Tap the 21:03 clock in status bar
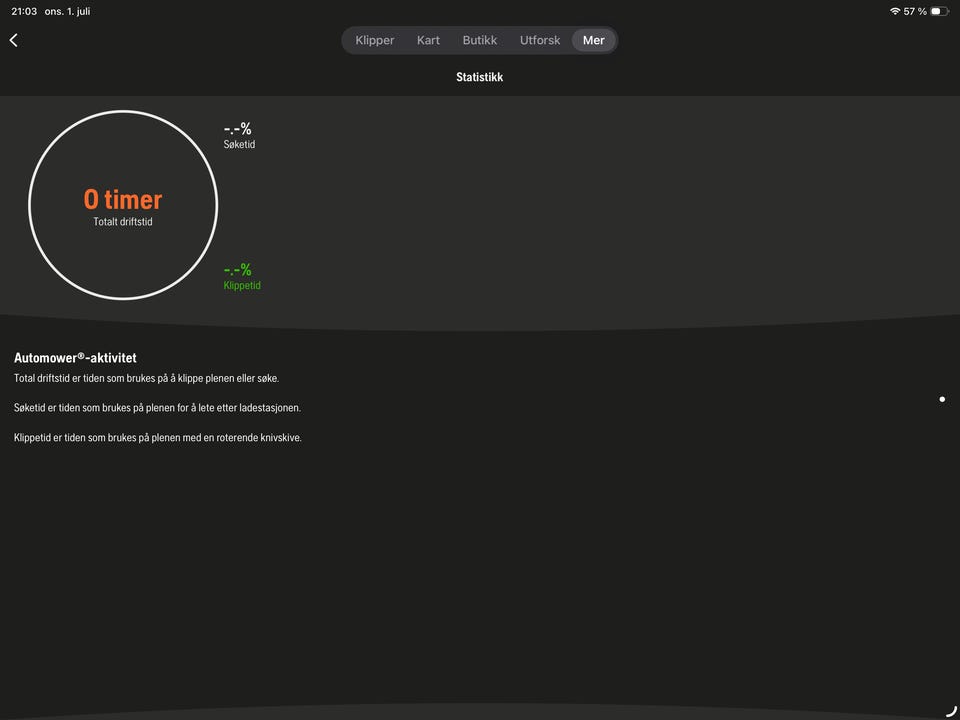The image size is (960, 720). (24, 11)
